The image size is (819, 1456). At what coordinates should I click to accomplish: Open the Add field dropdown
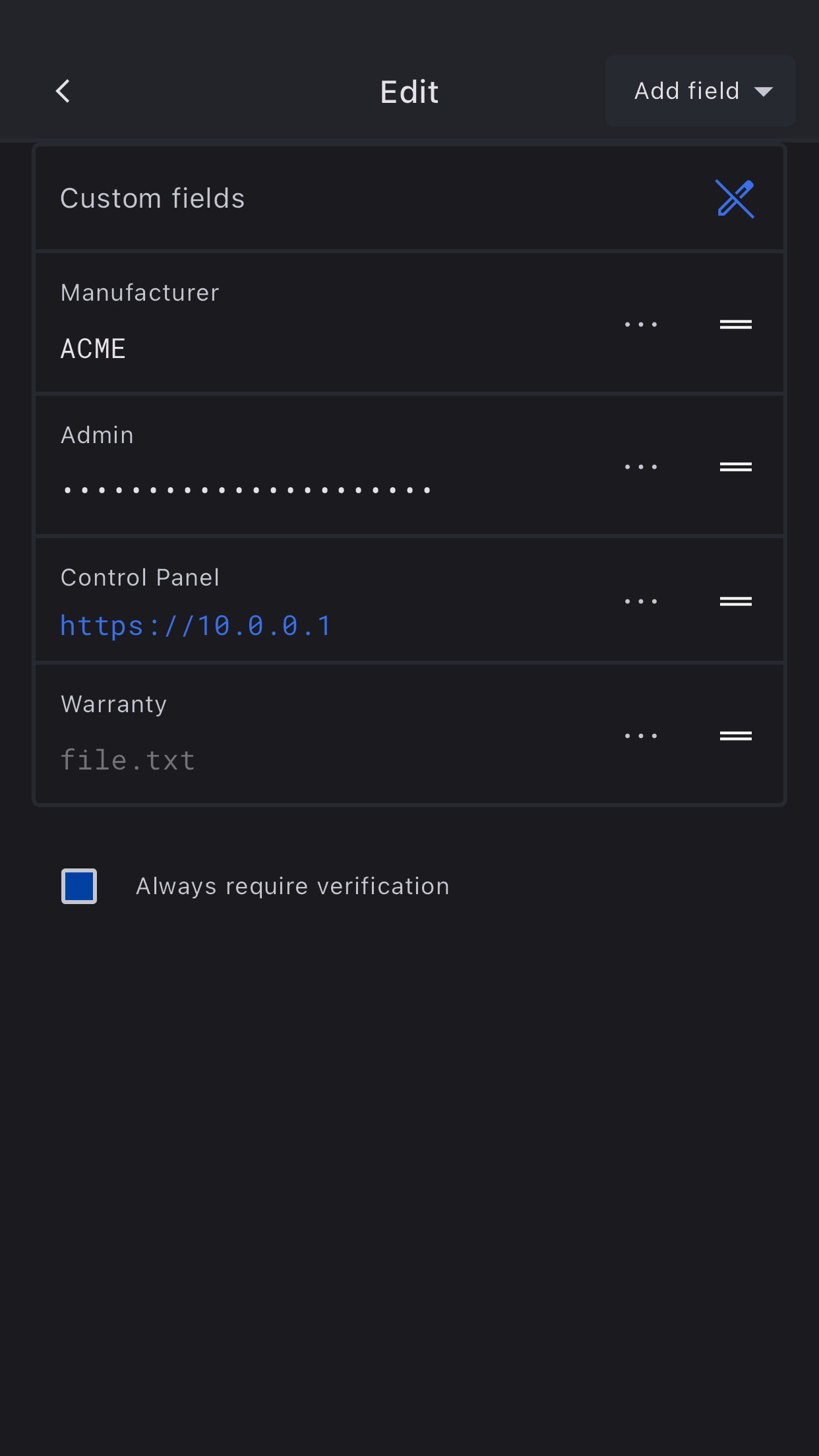coord(687,91)
